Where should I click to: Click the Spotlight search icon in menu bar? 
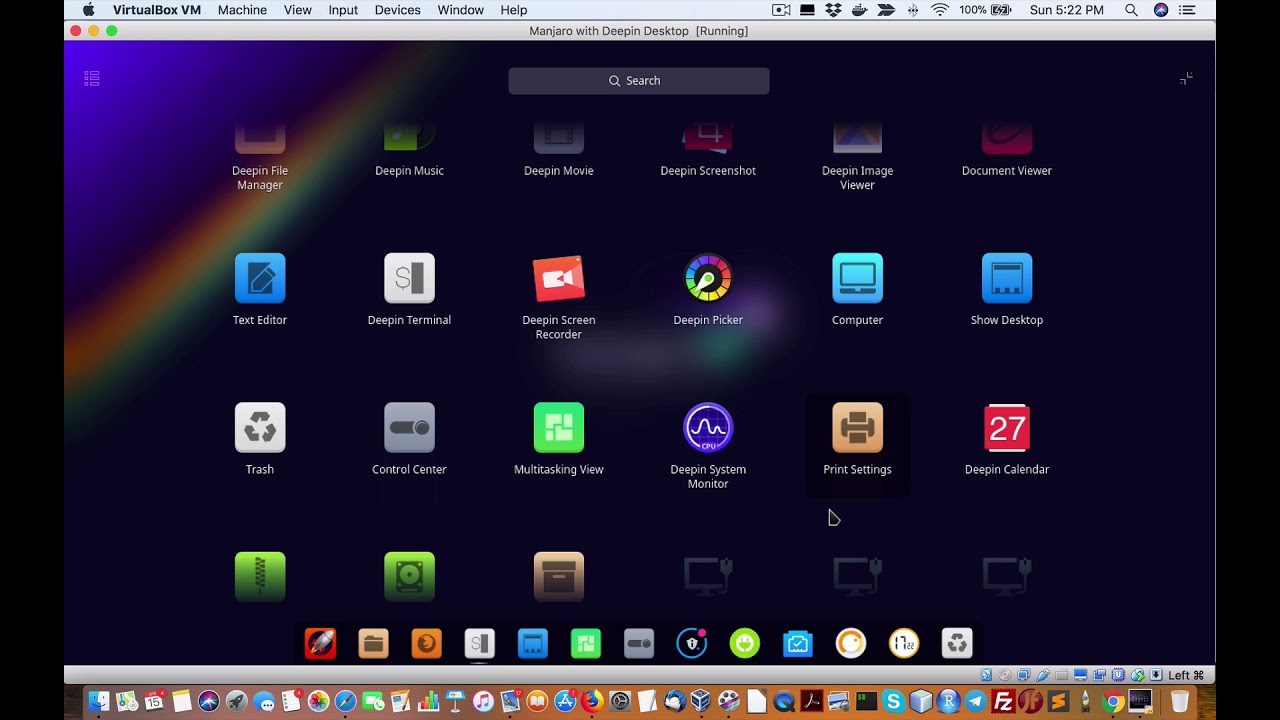click(x=1131, y=10)
